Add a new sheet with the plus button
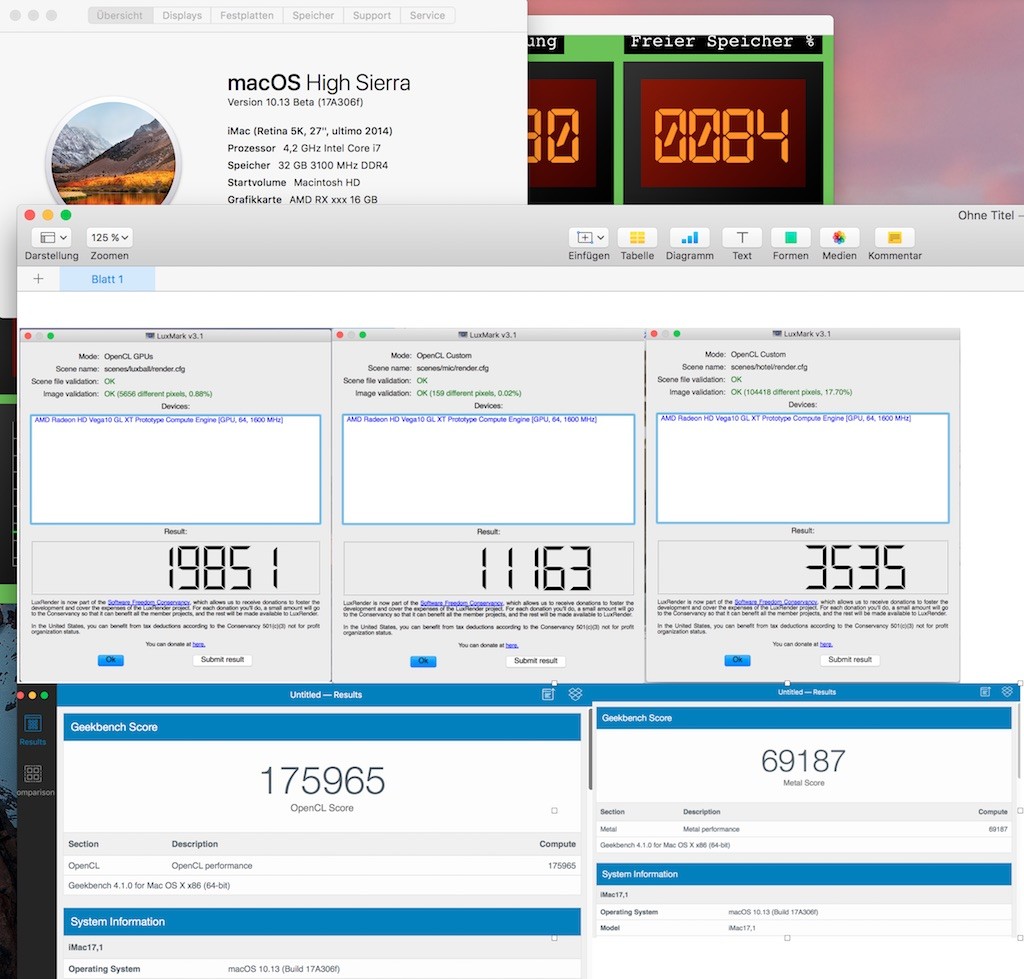1024x979 pixels. tap(38, 279)
